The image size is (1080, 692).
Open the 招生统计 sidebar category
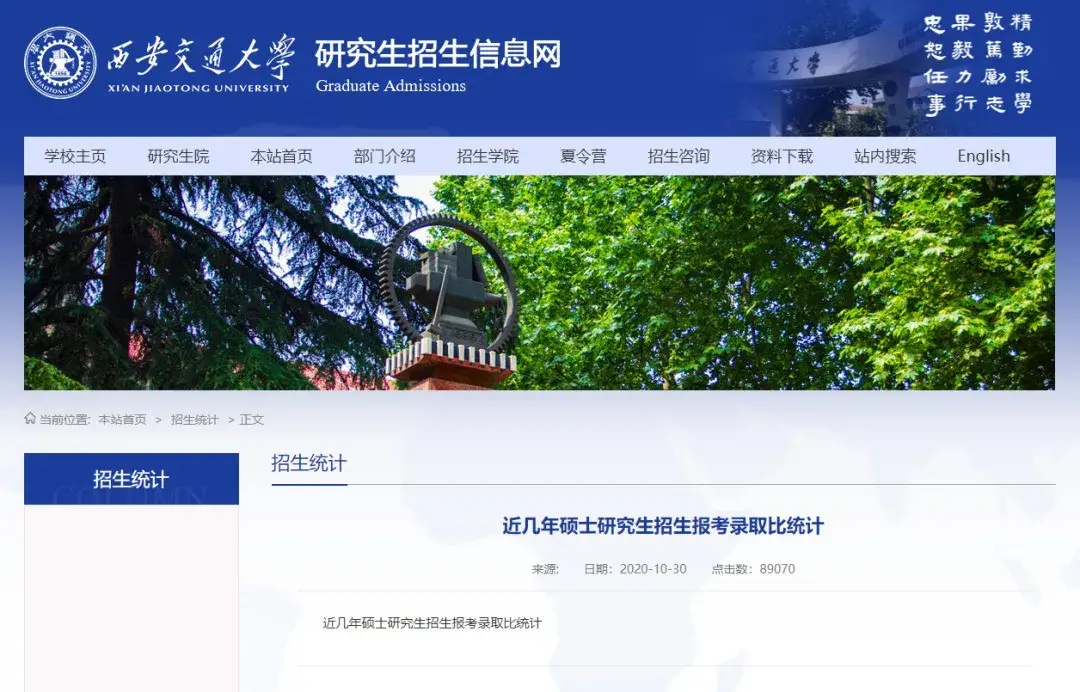130,478
